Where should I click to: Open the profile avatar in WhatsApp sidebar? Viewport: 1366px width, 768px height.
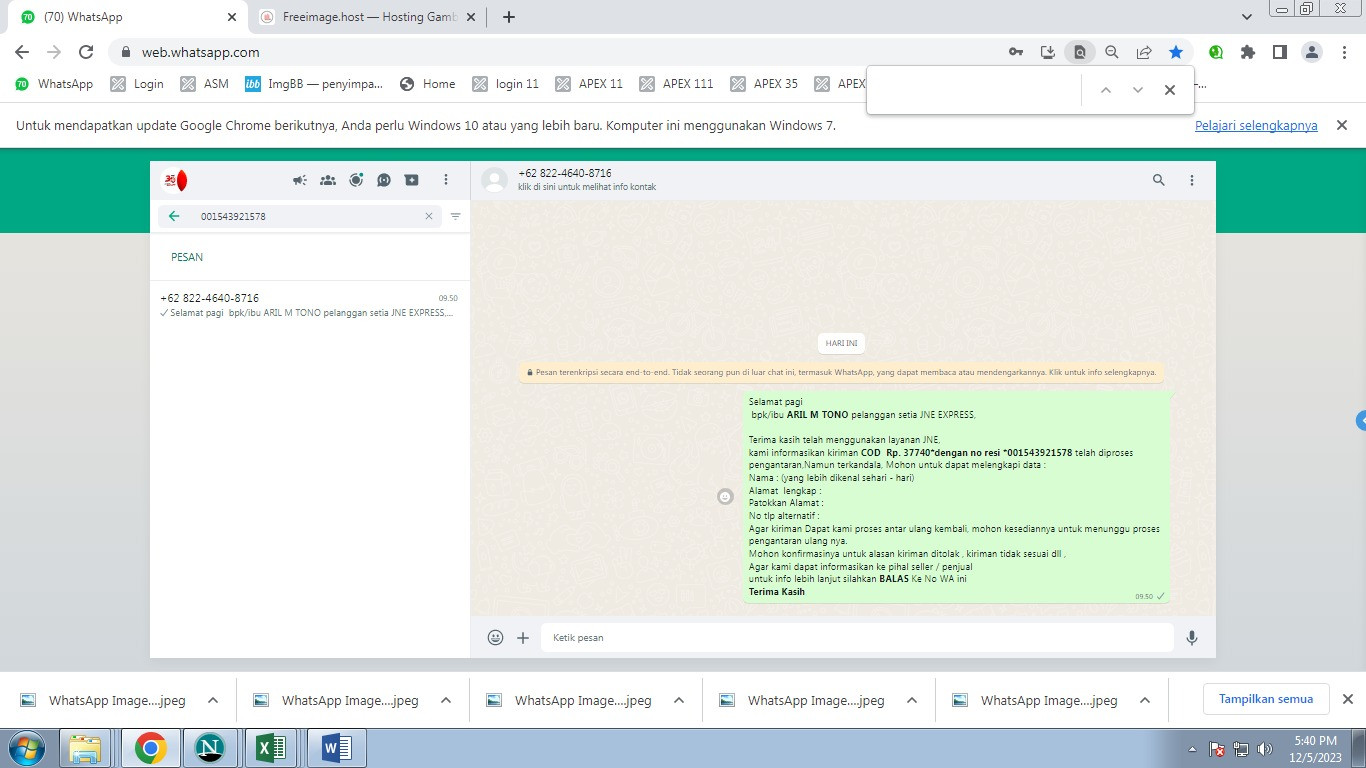point(175,180)
